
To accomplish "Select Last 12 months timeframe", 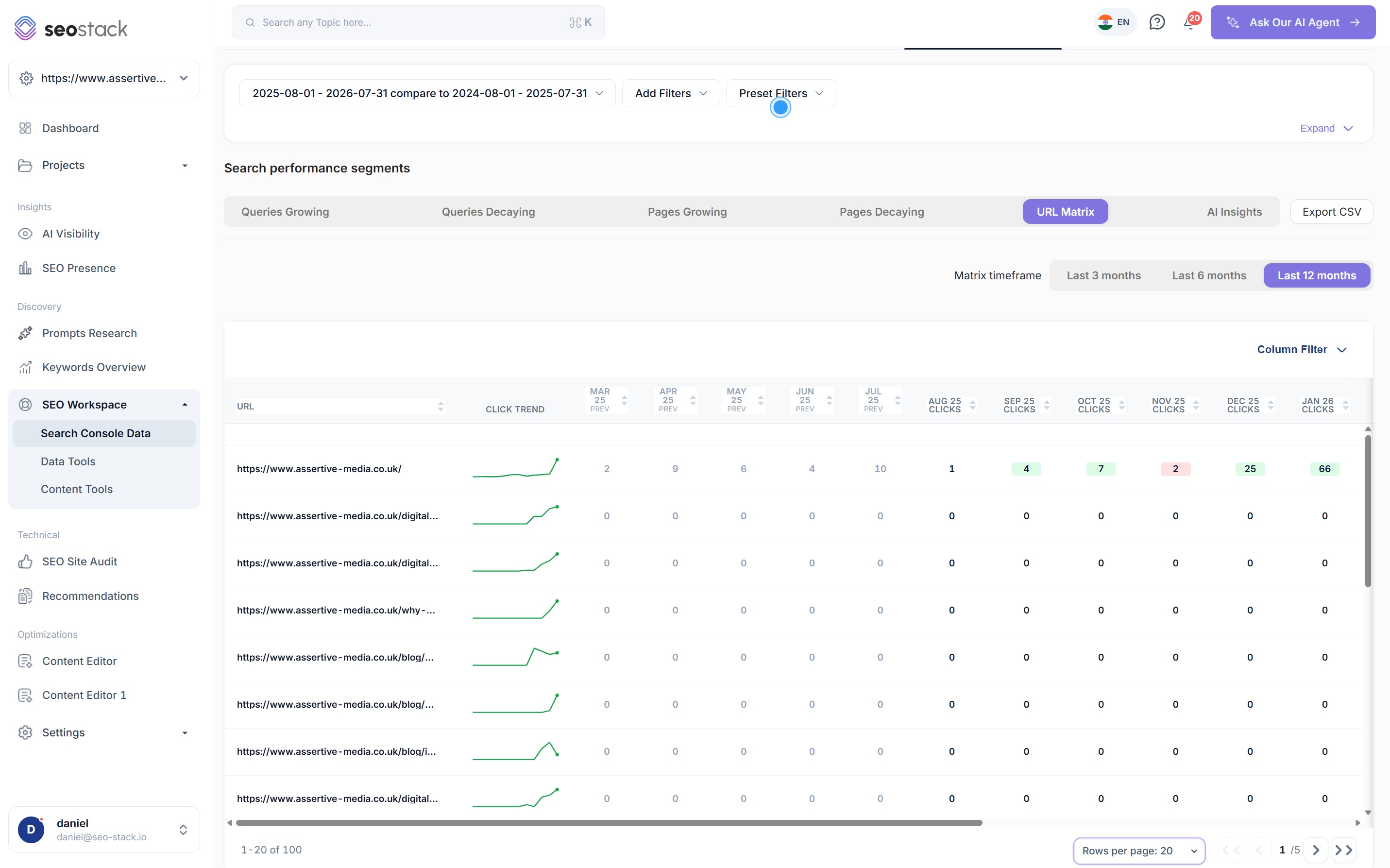I will tap(1317, 275).
